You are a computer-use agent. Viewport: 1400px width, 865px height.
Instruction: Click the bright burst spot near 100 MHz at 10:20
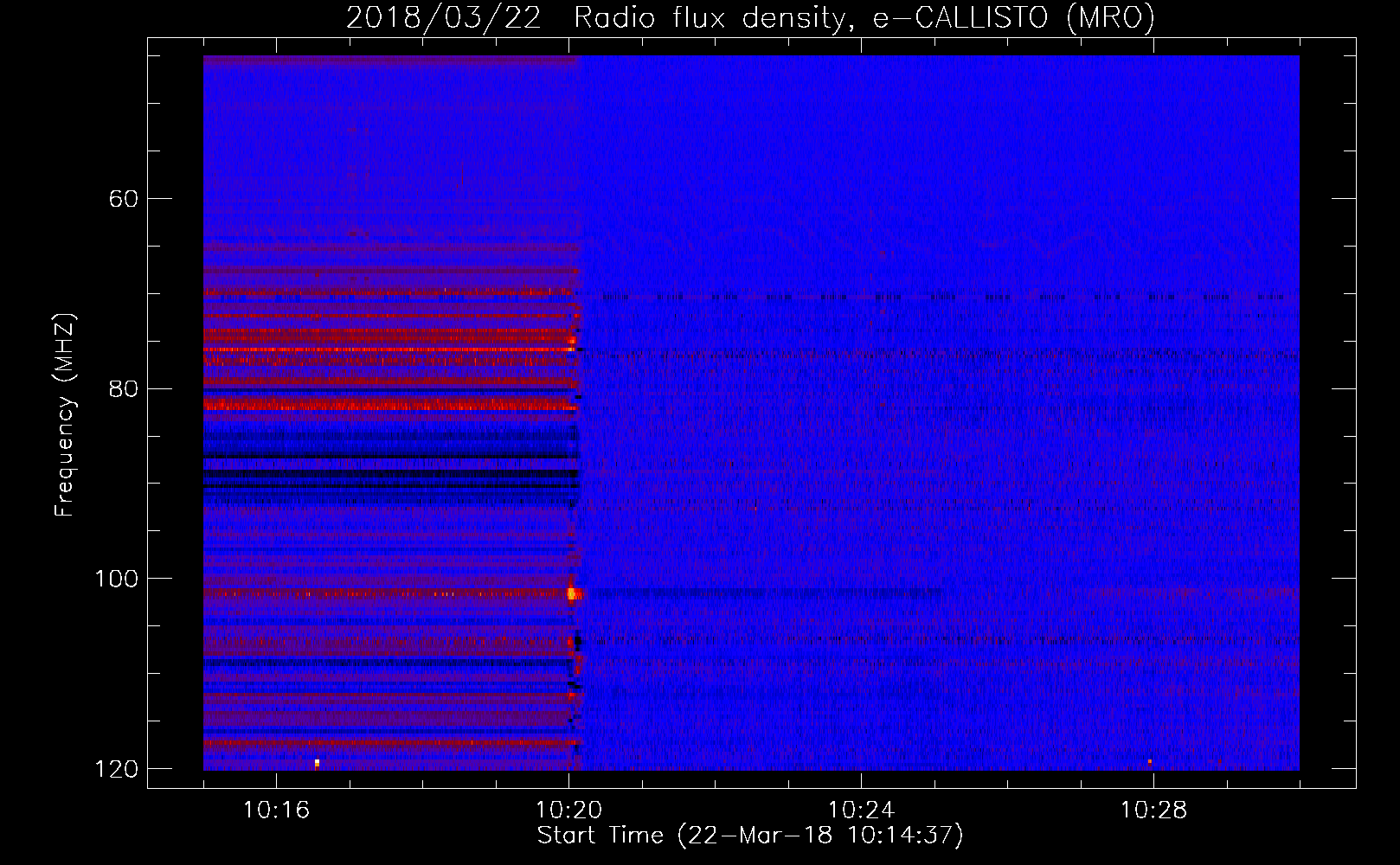[572, 593]
